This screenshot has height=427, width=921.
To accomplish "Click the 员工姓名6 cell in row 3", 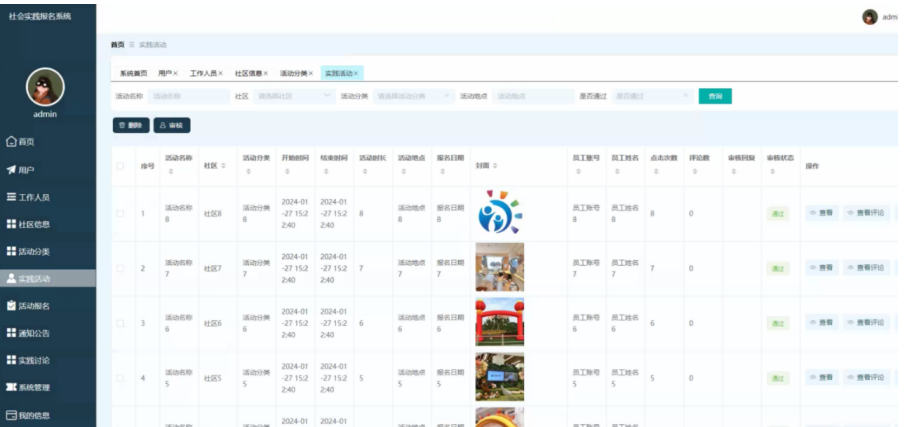I will [625, 323].
